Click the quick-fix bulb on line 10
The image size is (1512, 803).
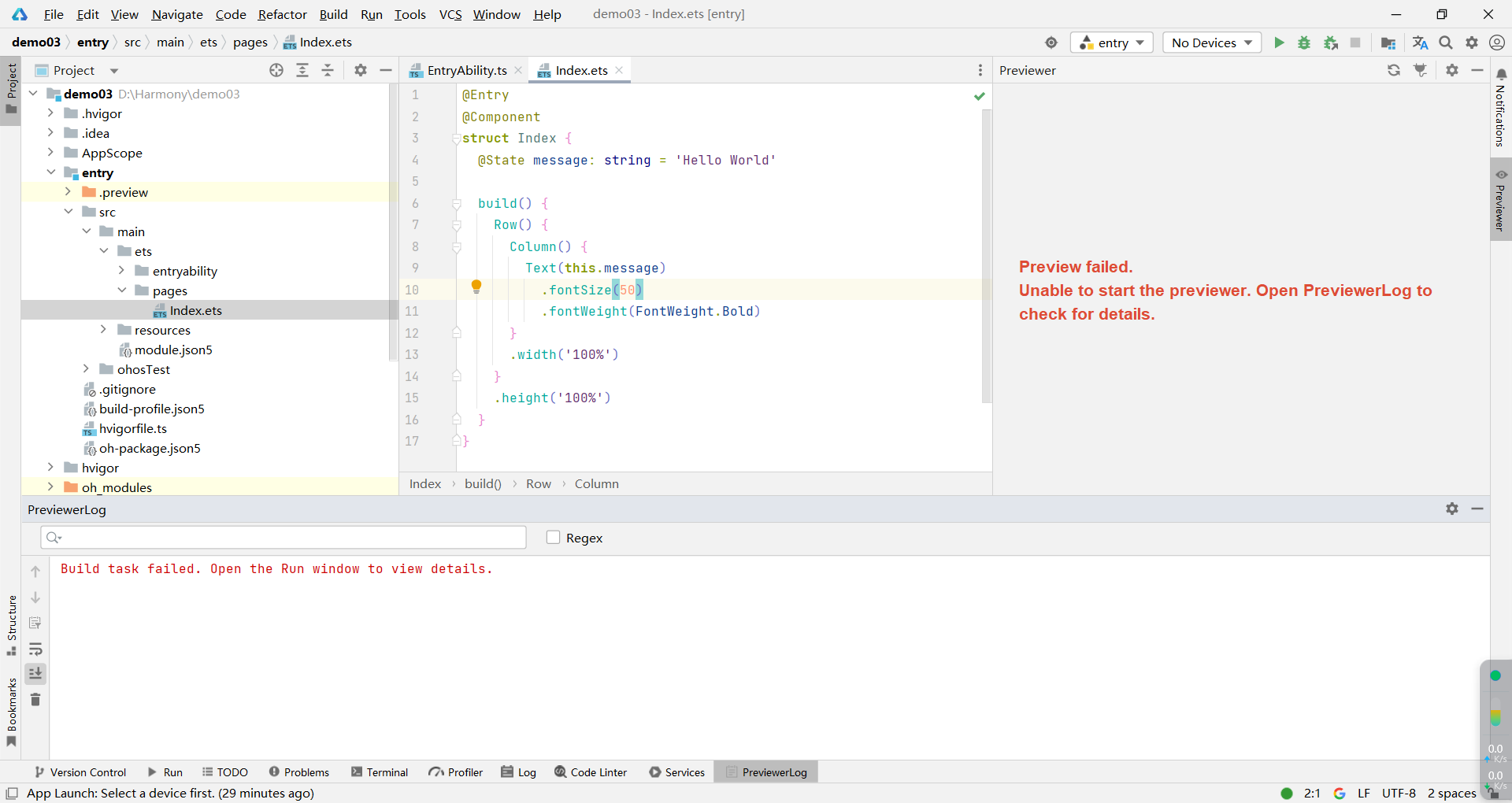tap(476, 287)
